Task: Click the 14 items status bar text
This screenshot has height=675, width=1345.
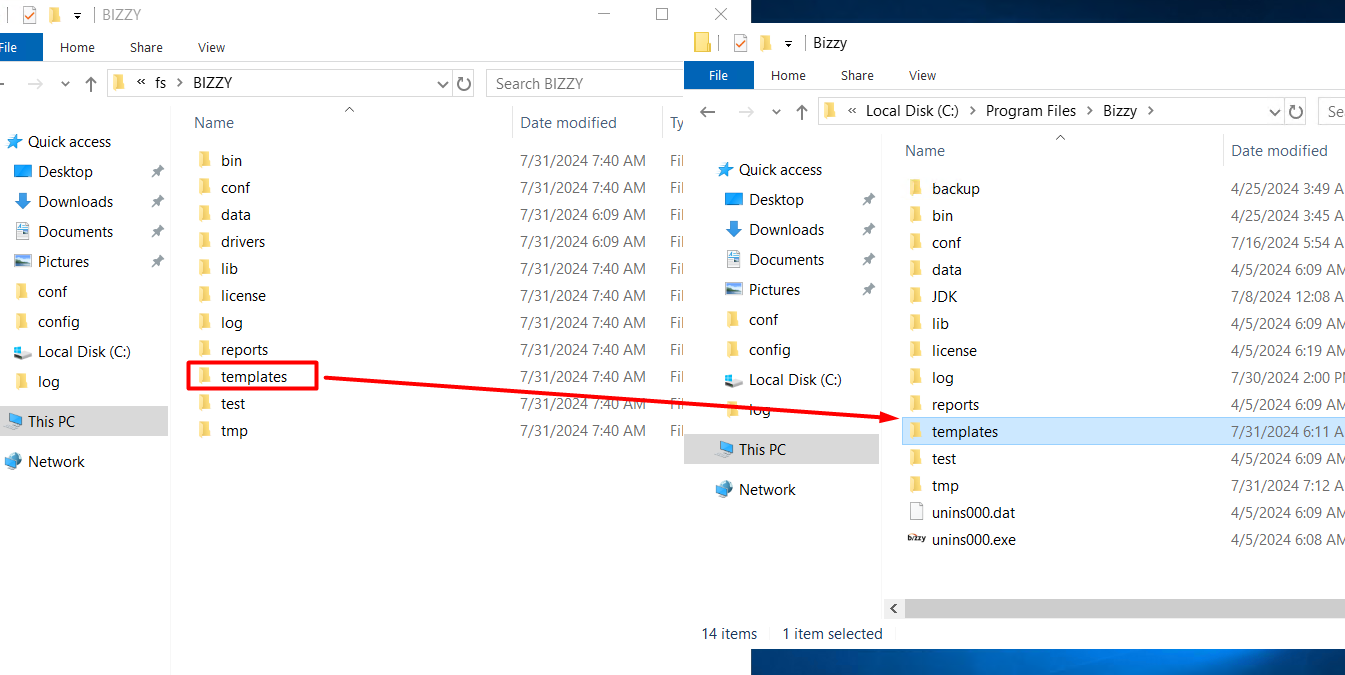Action: [x=729, y=634]
